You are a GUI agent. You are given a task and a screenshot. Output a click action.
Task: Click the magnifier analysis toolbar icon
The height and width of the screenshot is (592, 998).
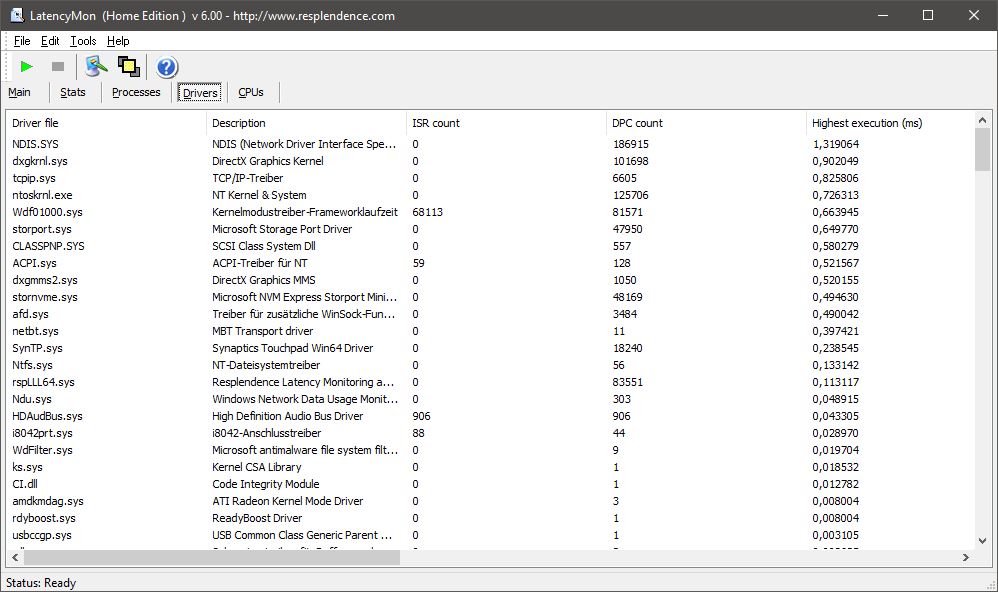pyautogui.click(x=96, y=67)
